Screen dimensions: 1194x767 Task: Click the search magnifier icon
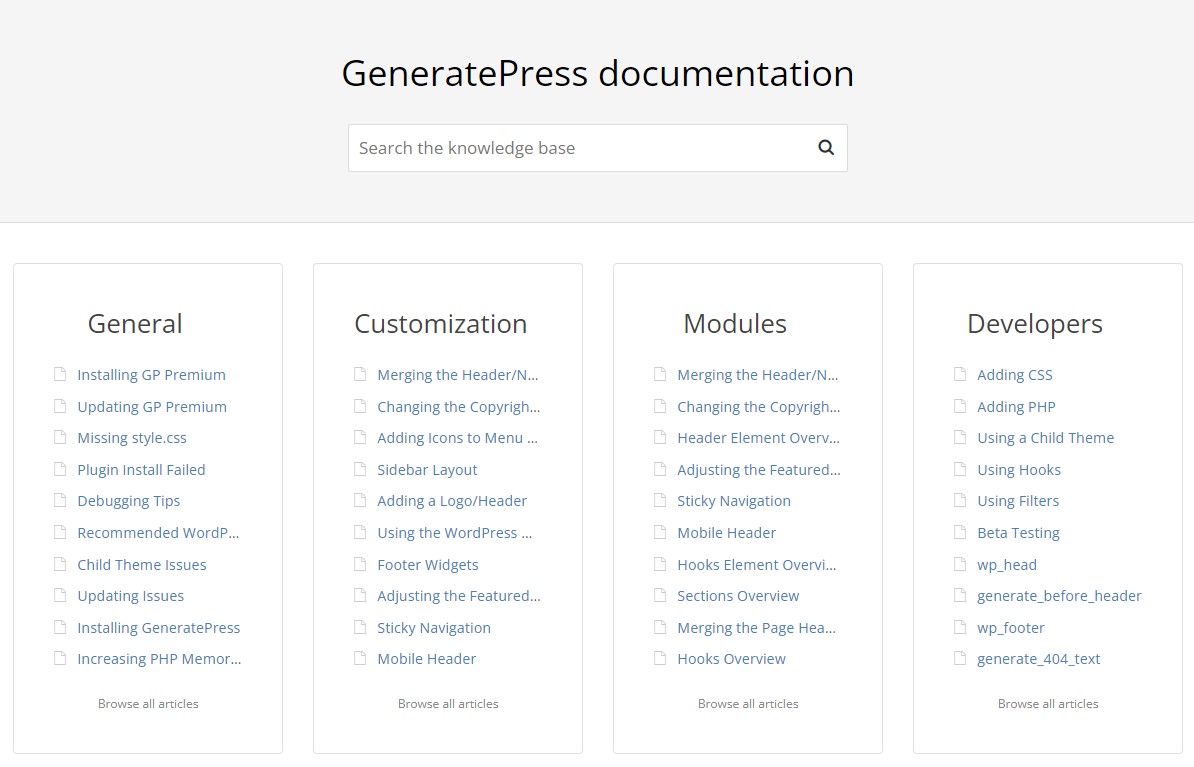pos(825,148)
